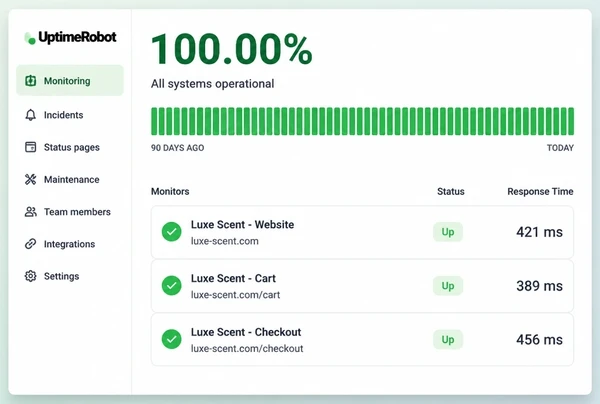This screenshot has width=600, height=404.
Task: Click the UptimeRobot brand name
Action: click(x=77, y=37)
